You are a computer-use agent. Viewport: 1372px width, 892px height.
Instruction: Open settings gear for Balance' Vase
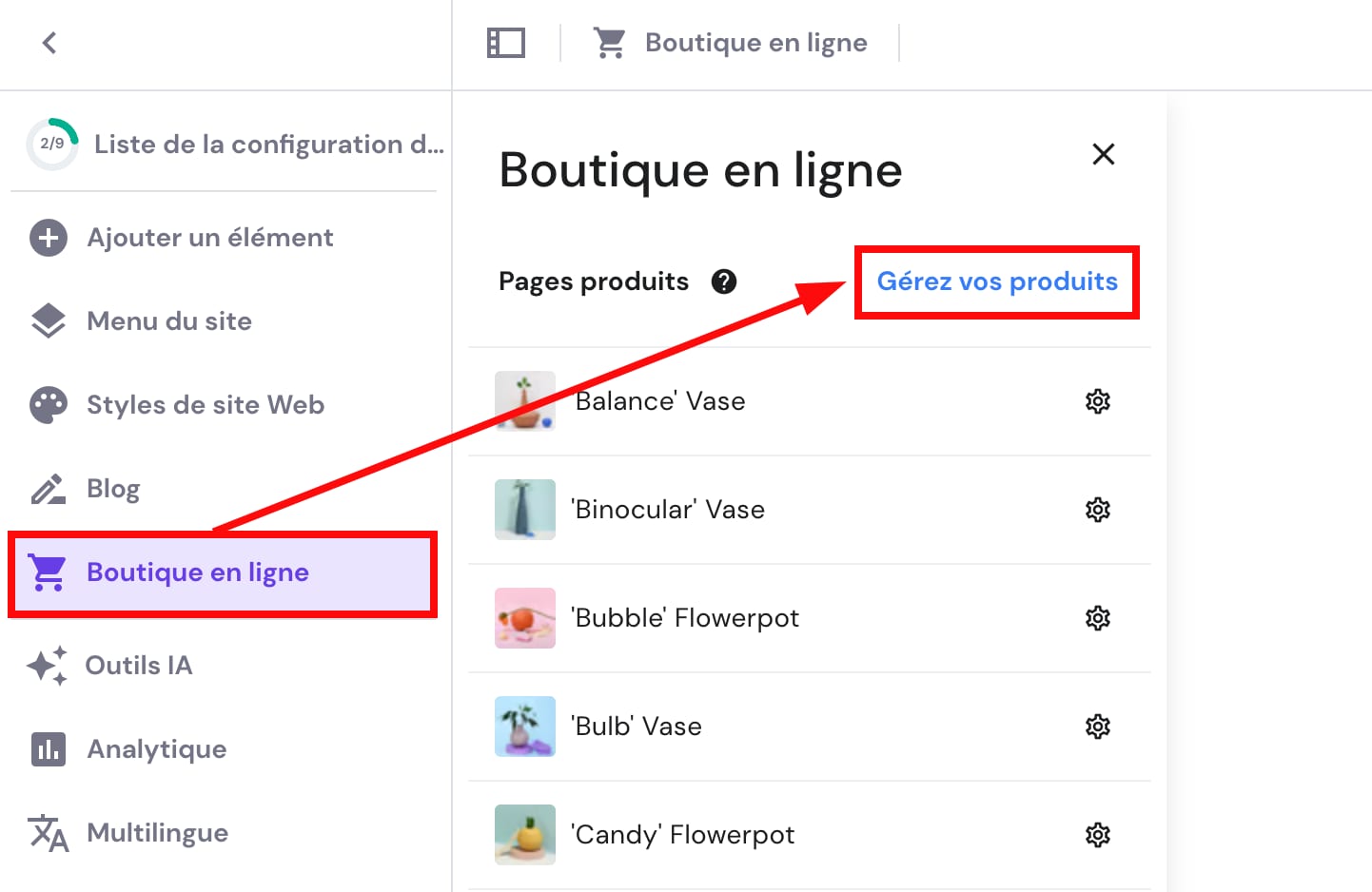(x=1097, y=401)
